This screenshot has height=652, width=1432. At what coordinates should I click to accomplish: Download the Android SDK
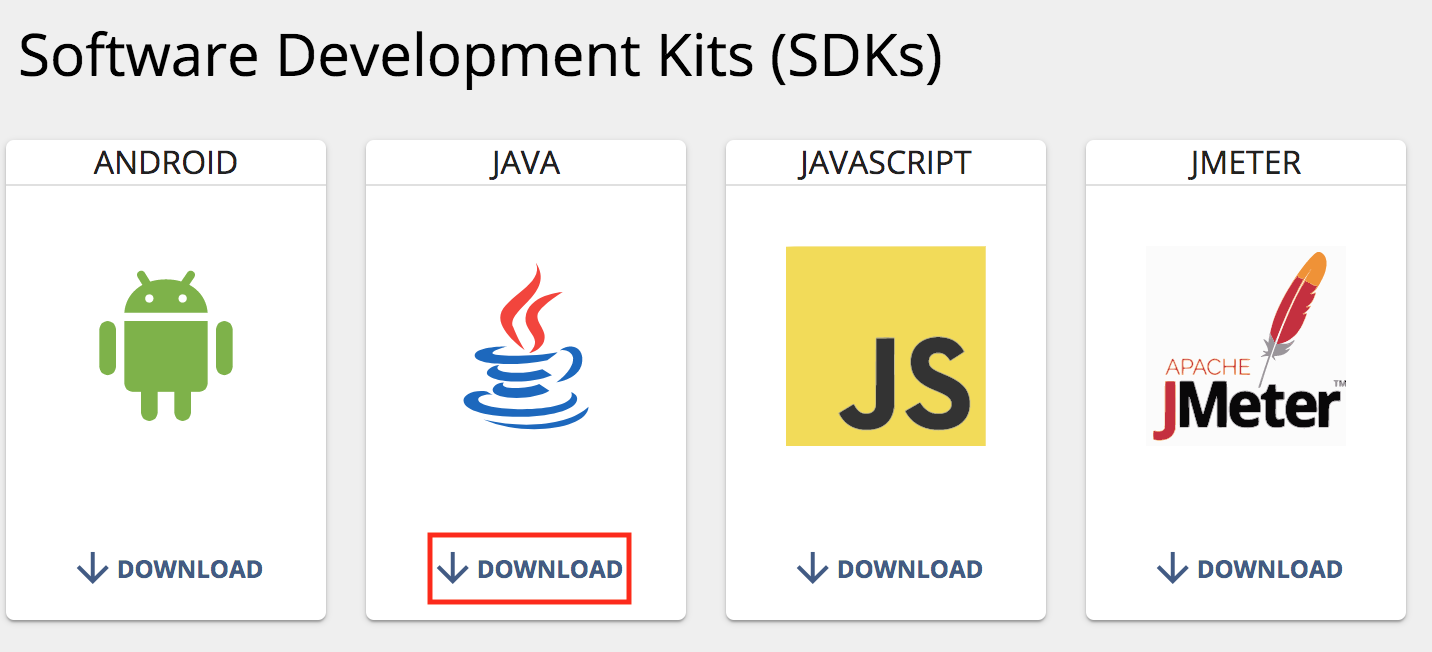(x=170, y=569)
